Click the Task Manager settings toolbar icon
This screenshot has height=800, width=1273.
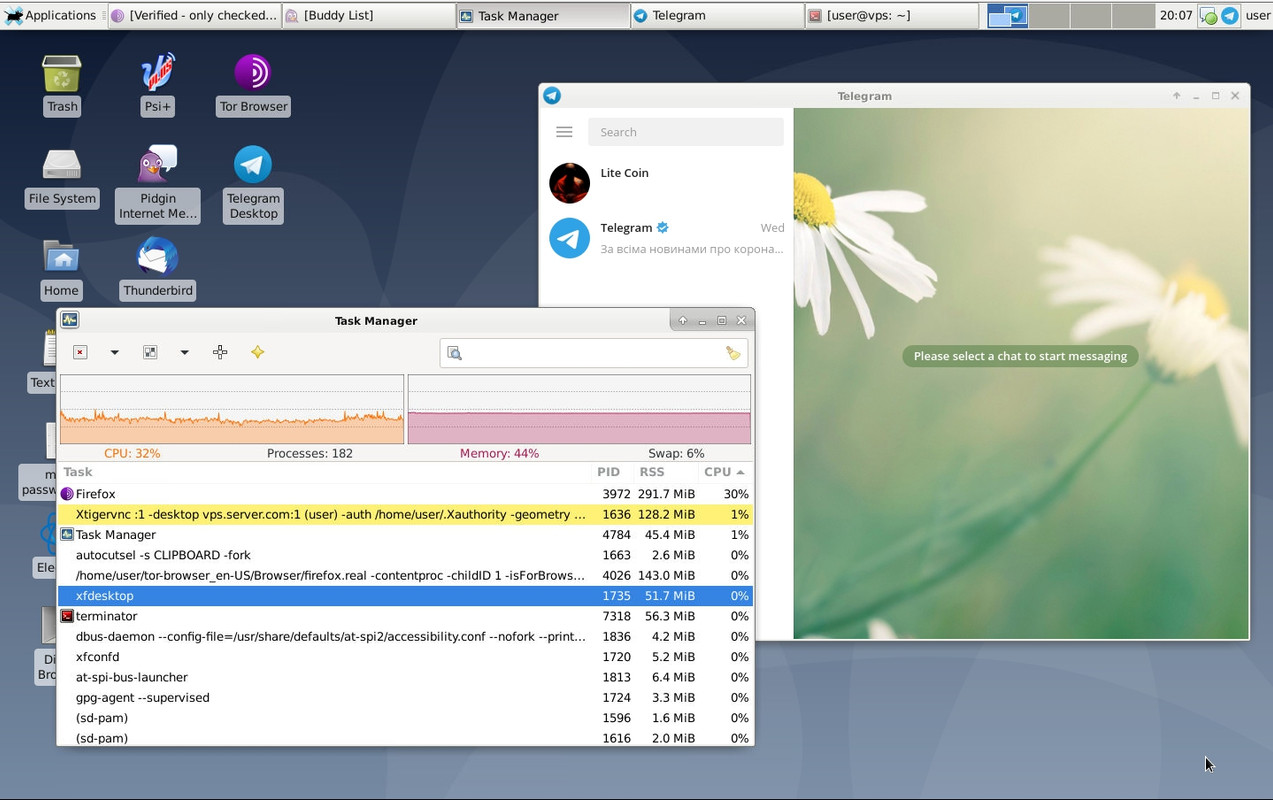150,352
